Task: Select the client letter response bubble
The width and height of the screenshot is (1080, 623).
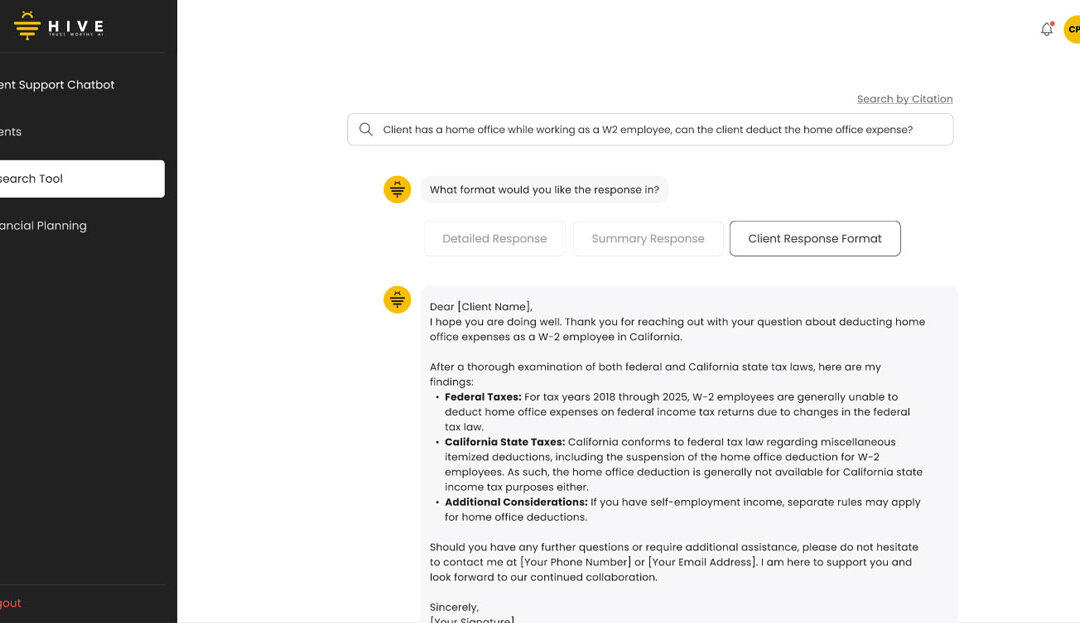Action: tap(690, 450)
